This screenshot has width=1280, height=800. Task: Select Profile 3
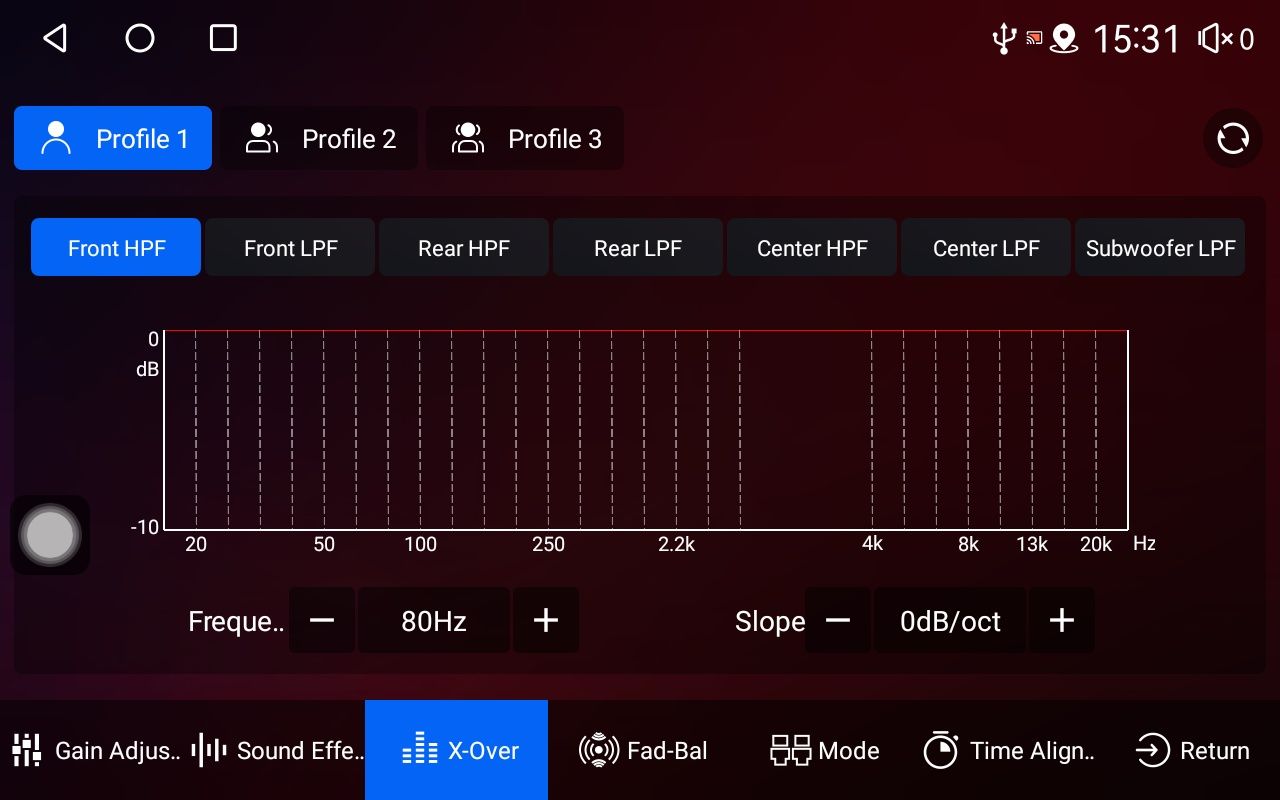[526, 139]
